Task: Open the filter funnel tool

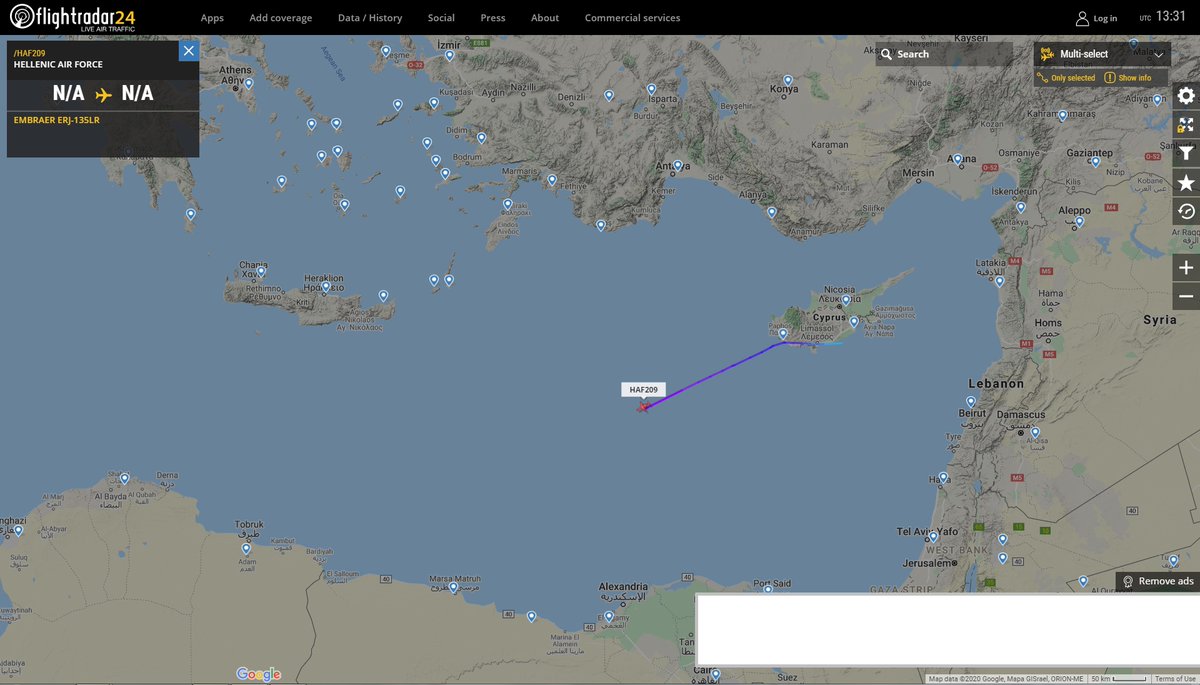Action: click(1186, 154)
